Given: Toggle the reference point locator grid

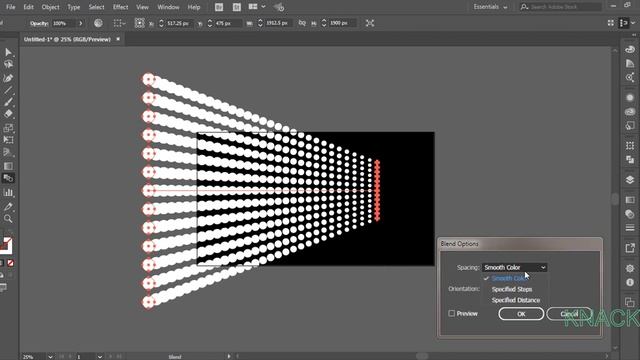Looking at the screenshot, I should click(140, 23).
